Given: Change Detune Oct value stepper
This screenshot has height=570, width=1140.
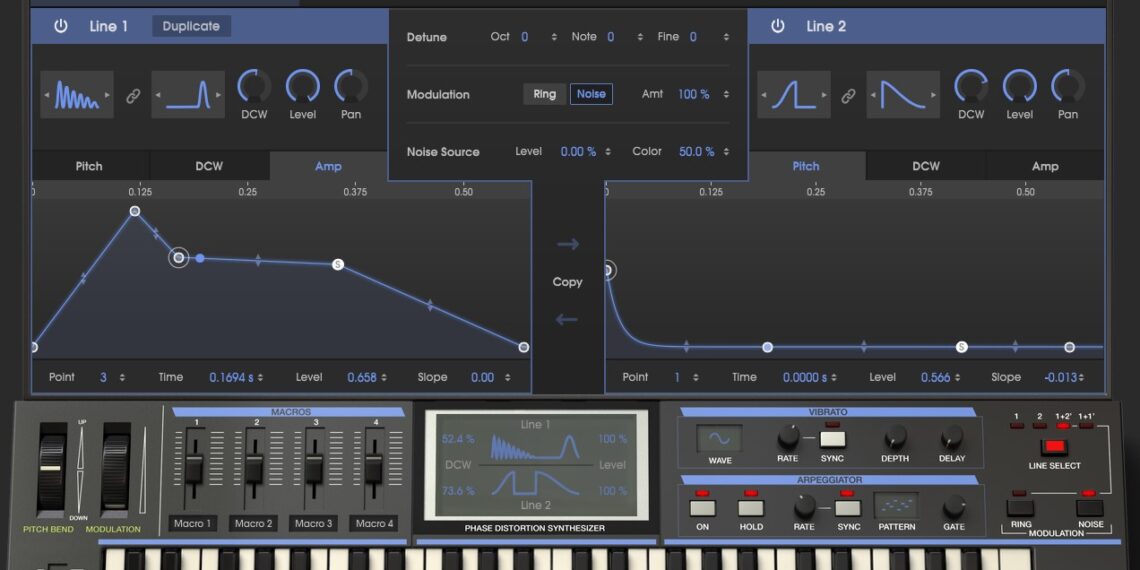Looking at the screenshot, I should click(554, 37).
